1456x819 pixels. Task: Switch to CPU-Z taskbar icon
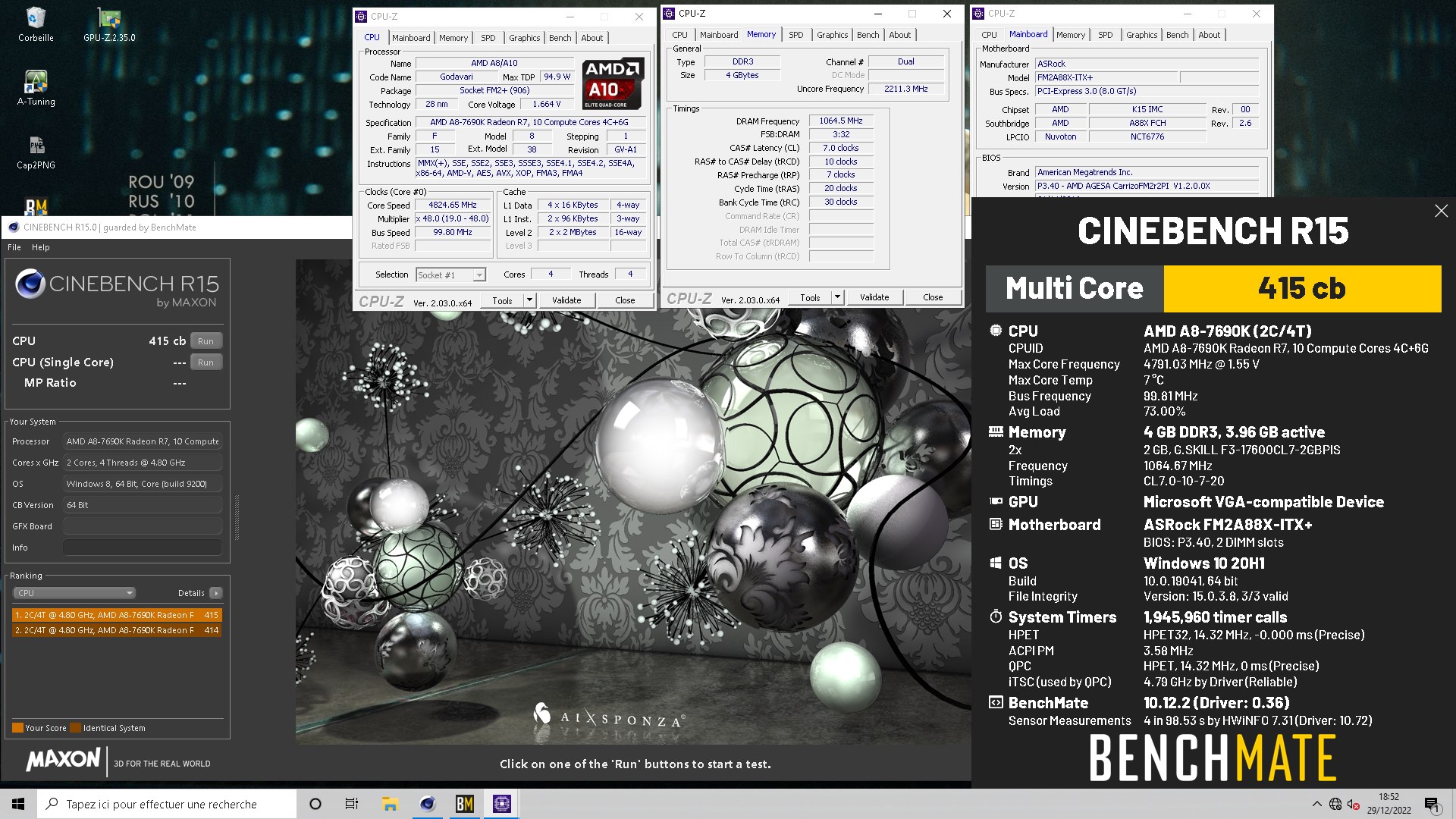coord(501,804)
